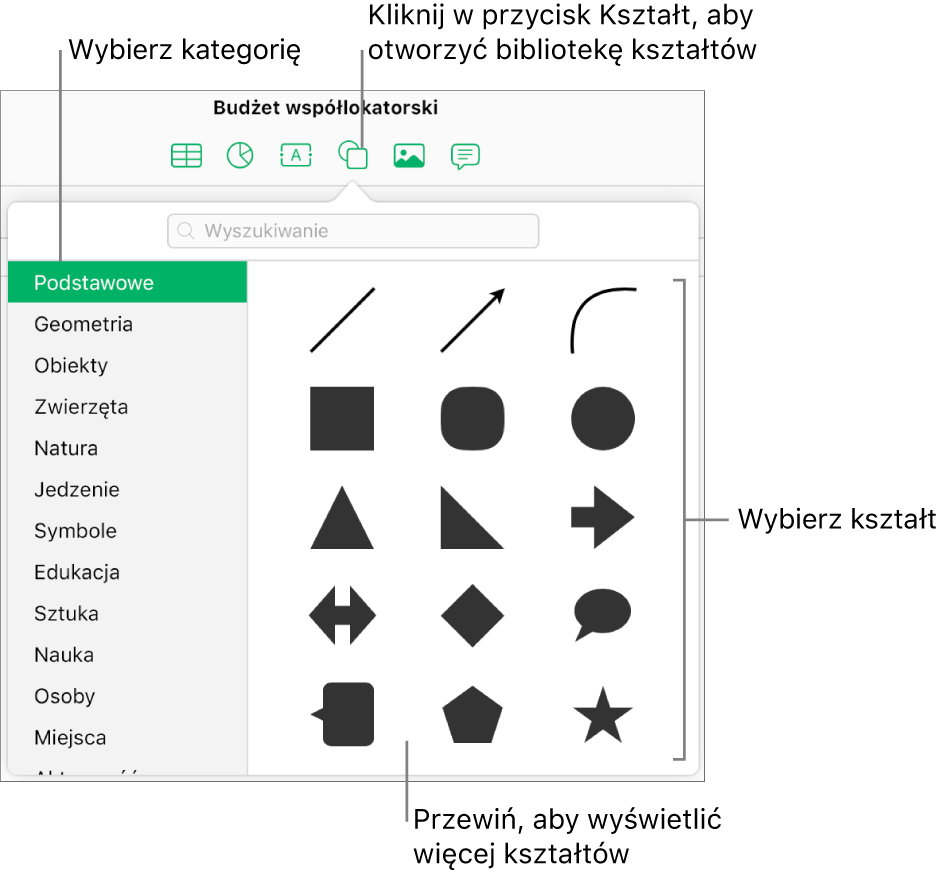Switch to the Natura category
The image size is (939, 880).
tap(128, 447)
